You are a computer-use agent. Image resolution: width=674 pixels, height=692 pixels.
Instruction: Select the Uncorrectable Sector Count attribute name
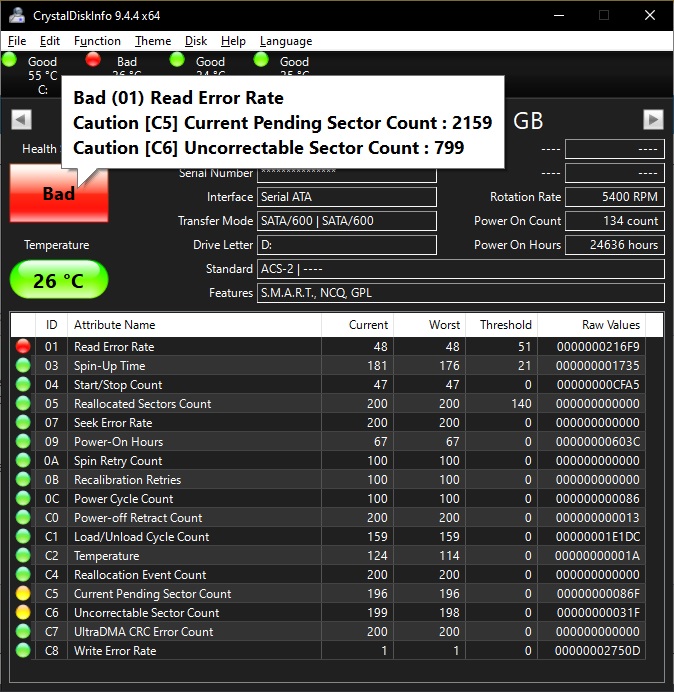[147, 613]
